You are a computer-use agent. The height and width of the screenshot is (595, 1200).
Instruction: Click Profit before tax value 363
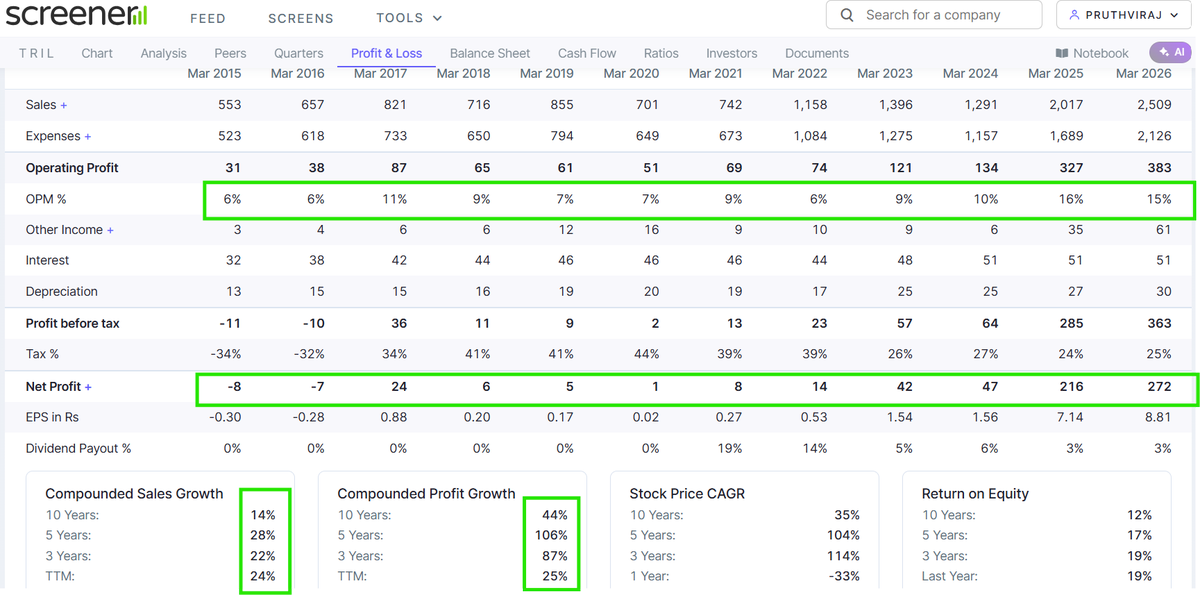1160,324
